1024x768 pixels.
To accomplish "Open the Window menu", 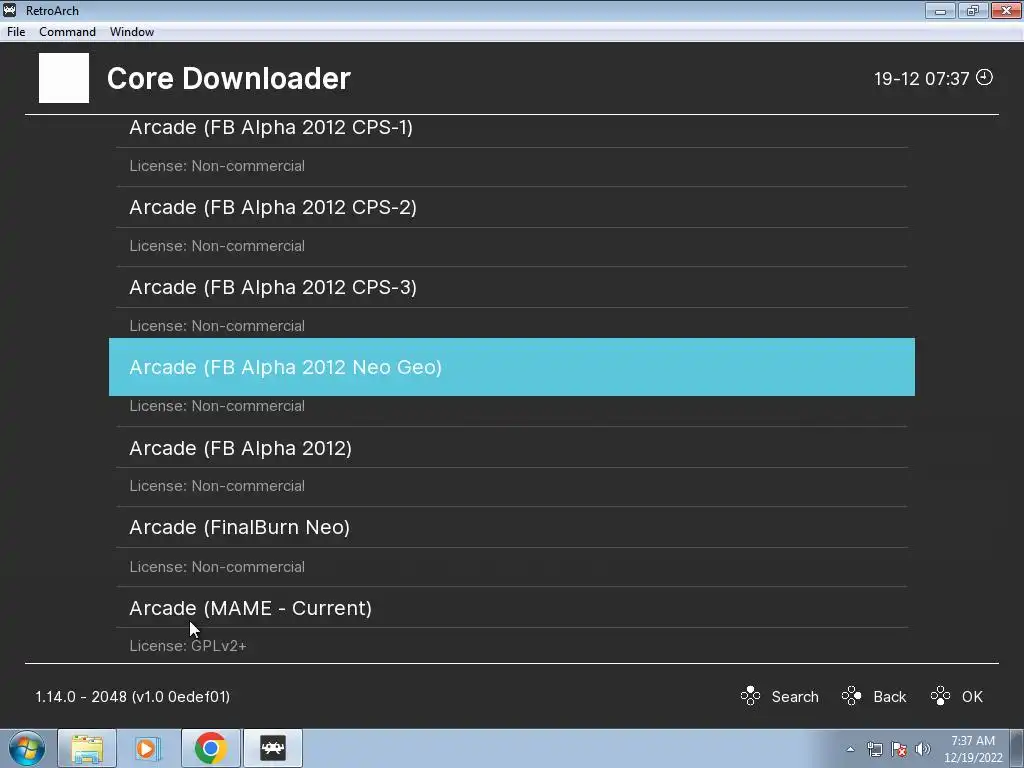I will coord(132,32).
